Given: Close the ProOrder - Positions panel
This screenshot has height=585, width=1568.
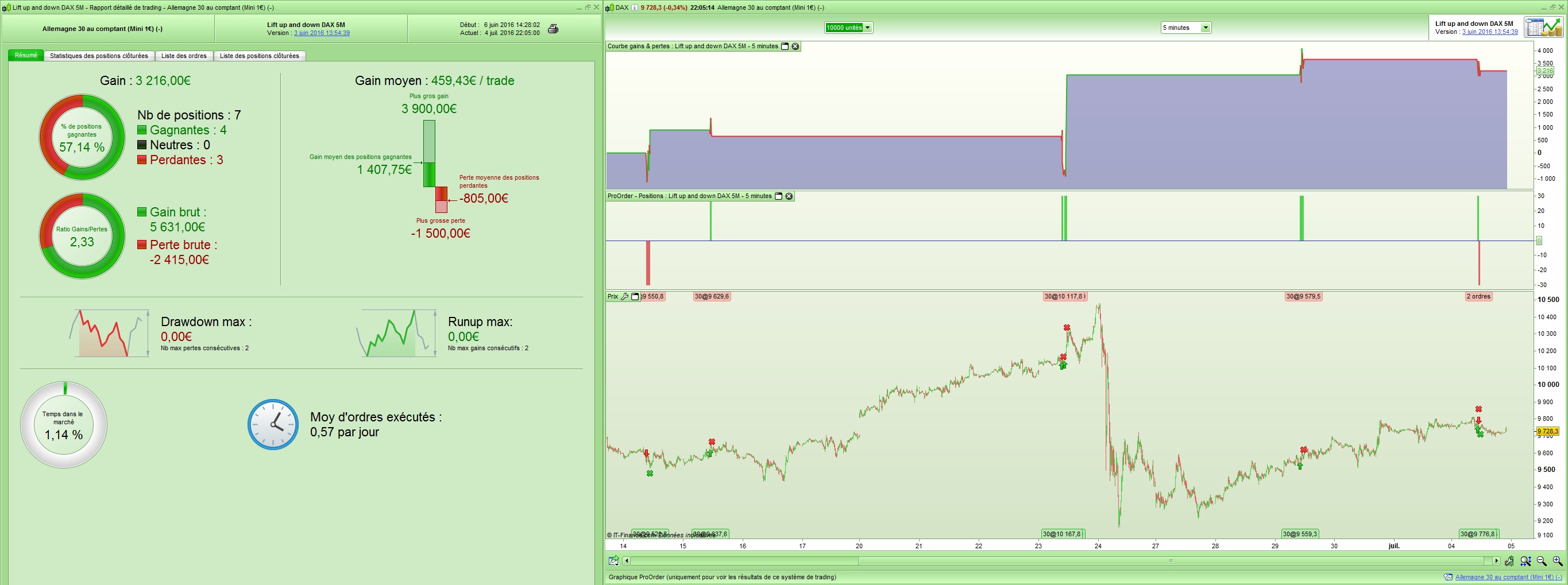Looking at the screenshot, I should (x=789, y=196).
